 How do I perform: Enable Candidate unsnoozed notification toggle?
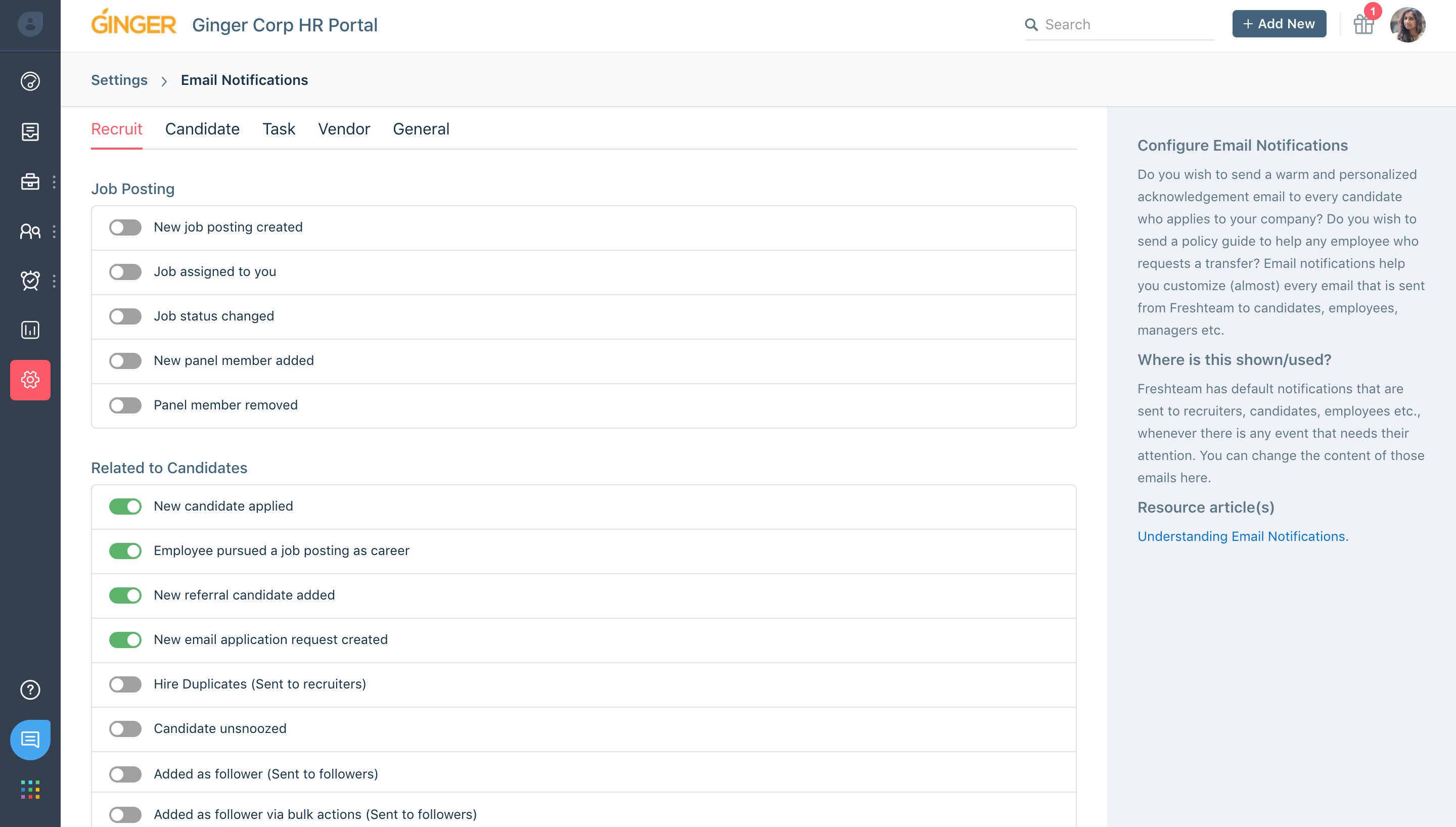tap(125, 729)
